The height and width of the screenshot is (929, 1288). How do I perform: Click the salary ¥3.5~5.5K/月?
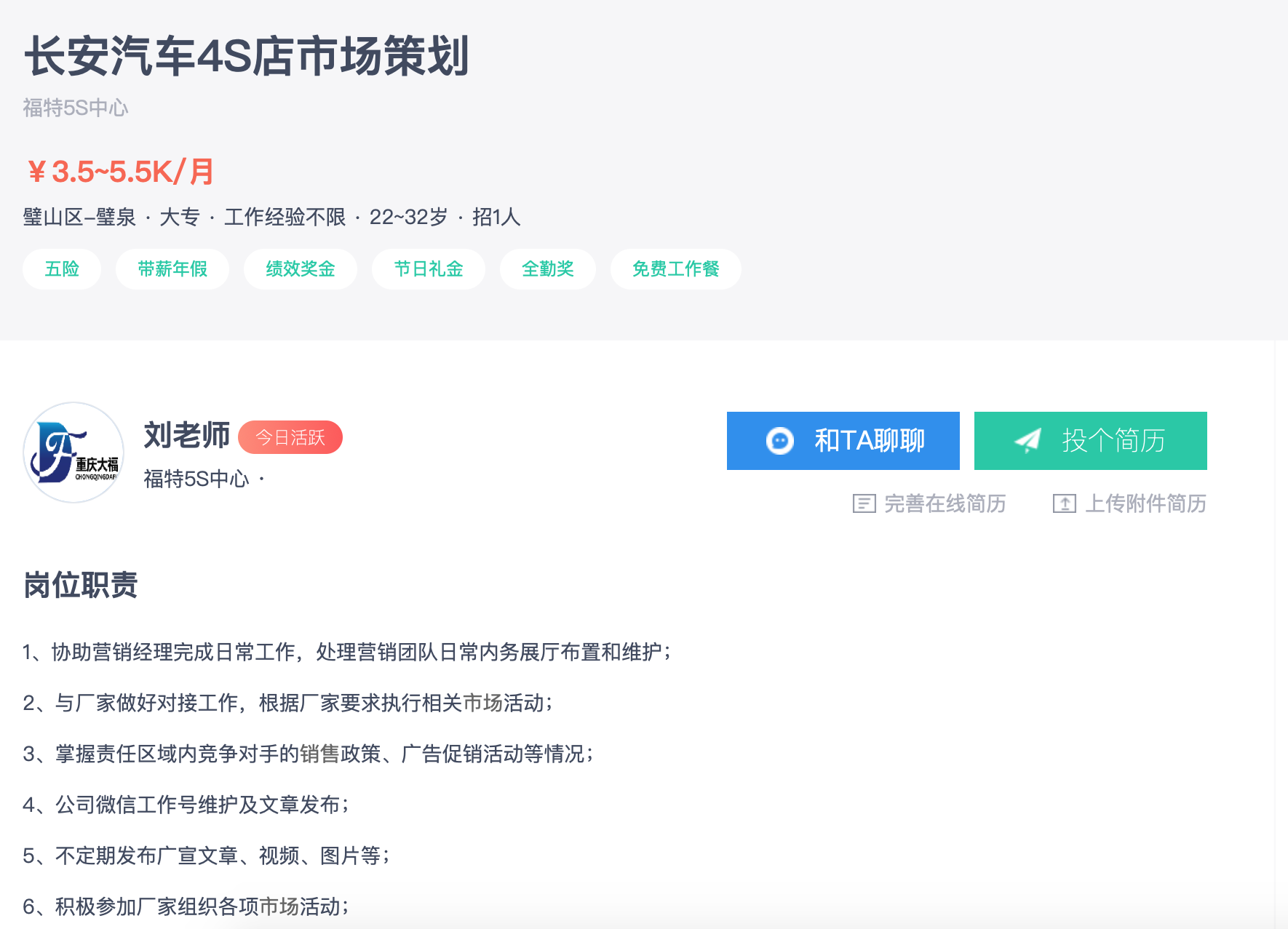pos(120,172)
